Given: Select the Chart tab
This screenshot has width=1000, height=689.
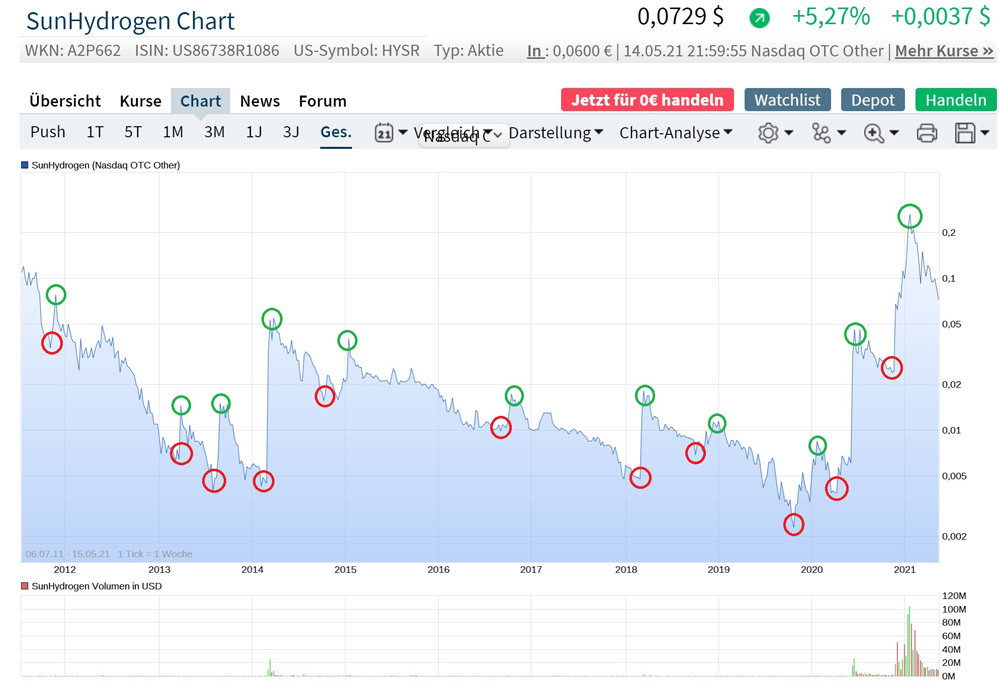Looking at the screenshot, I should (200, 101).
